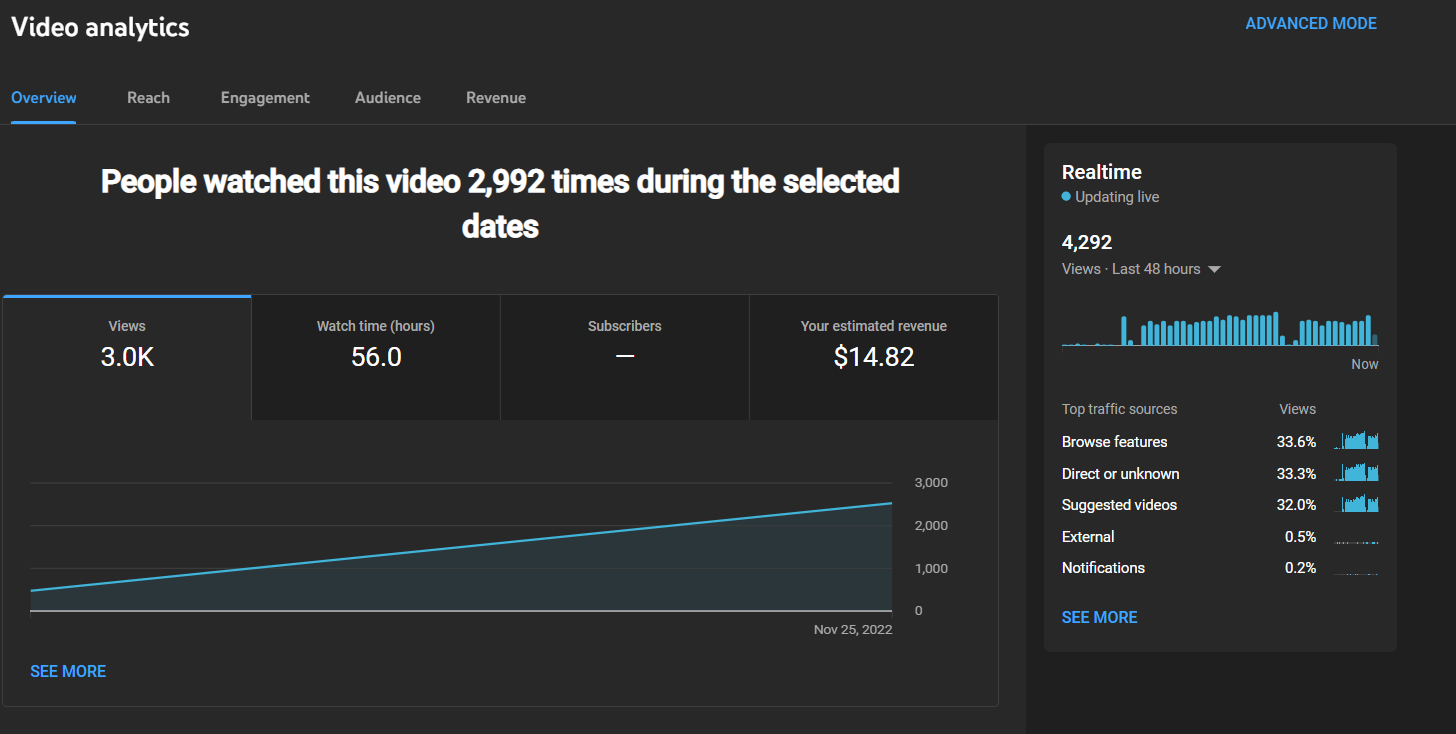Screen dimensions: 1456x734
Task: Click SEE MORE in the Realtime panel
Action: (1099, 618)
